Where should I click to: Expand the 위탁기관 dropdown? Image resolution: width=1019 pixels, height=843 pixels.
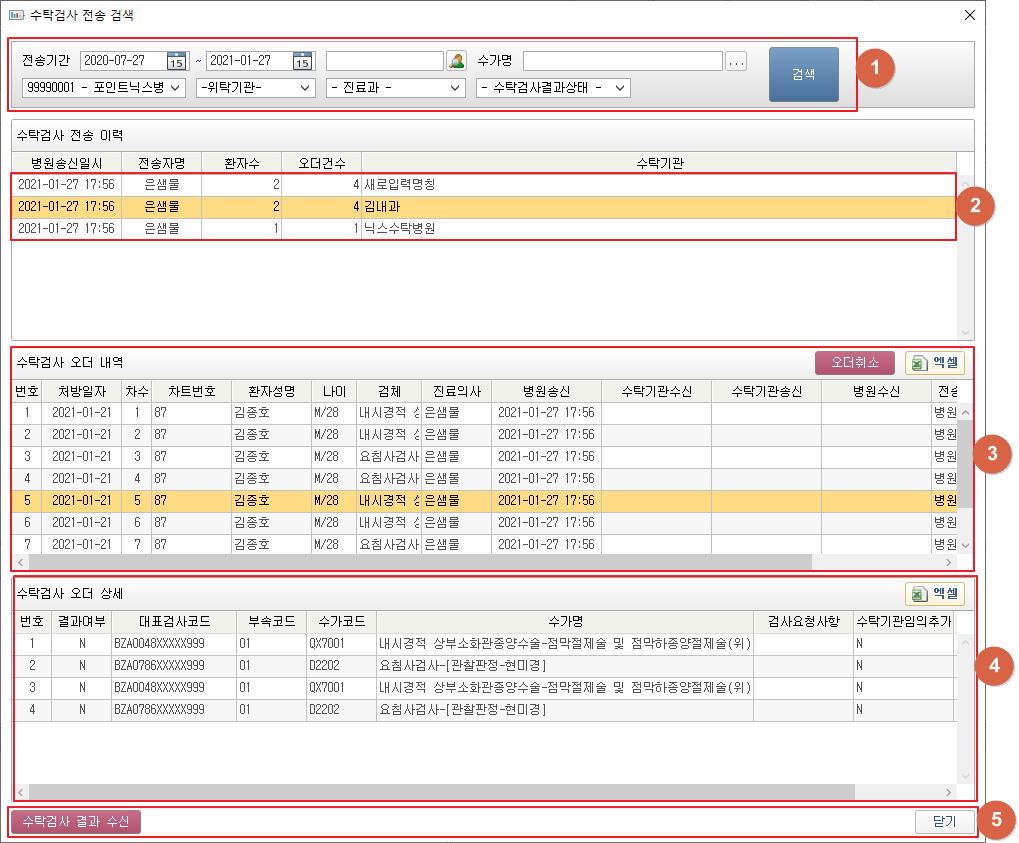(255, 88)
